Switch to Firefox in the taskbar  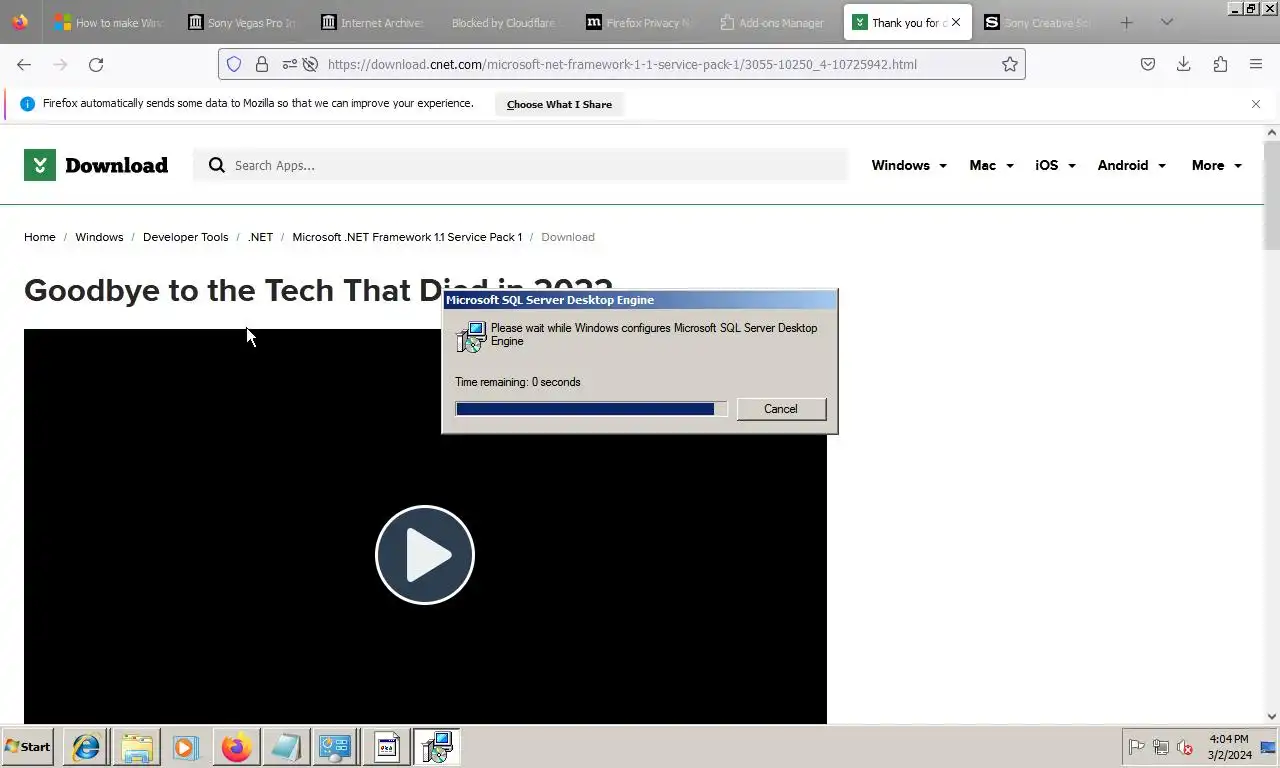pyautogui.click(x=236, y=747)
